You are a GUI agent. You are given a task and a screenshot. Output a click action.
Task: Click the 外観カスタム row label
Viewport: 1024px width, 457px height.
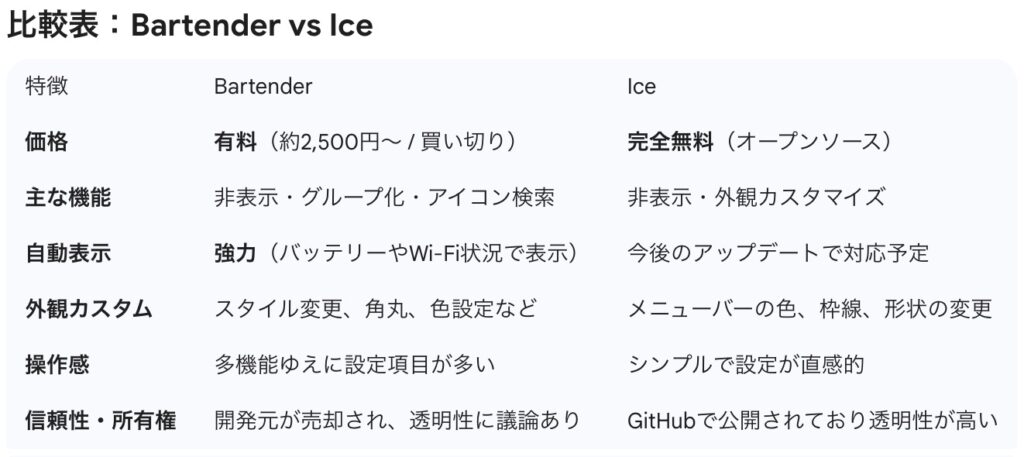[89, 308]
